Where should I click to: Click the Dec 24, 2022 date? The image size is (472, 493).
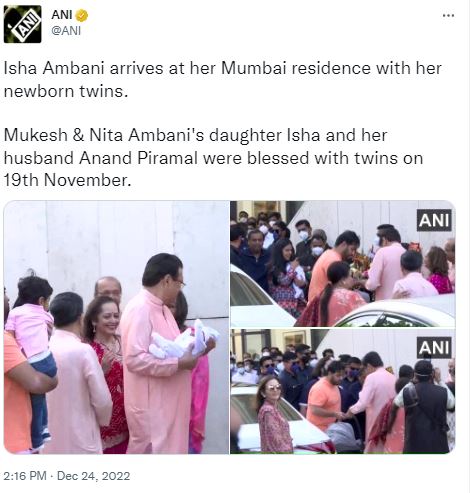[93, 476]
